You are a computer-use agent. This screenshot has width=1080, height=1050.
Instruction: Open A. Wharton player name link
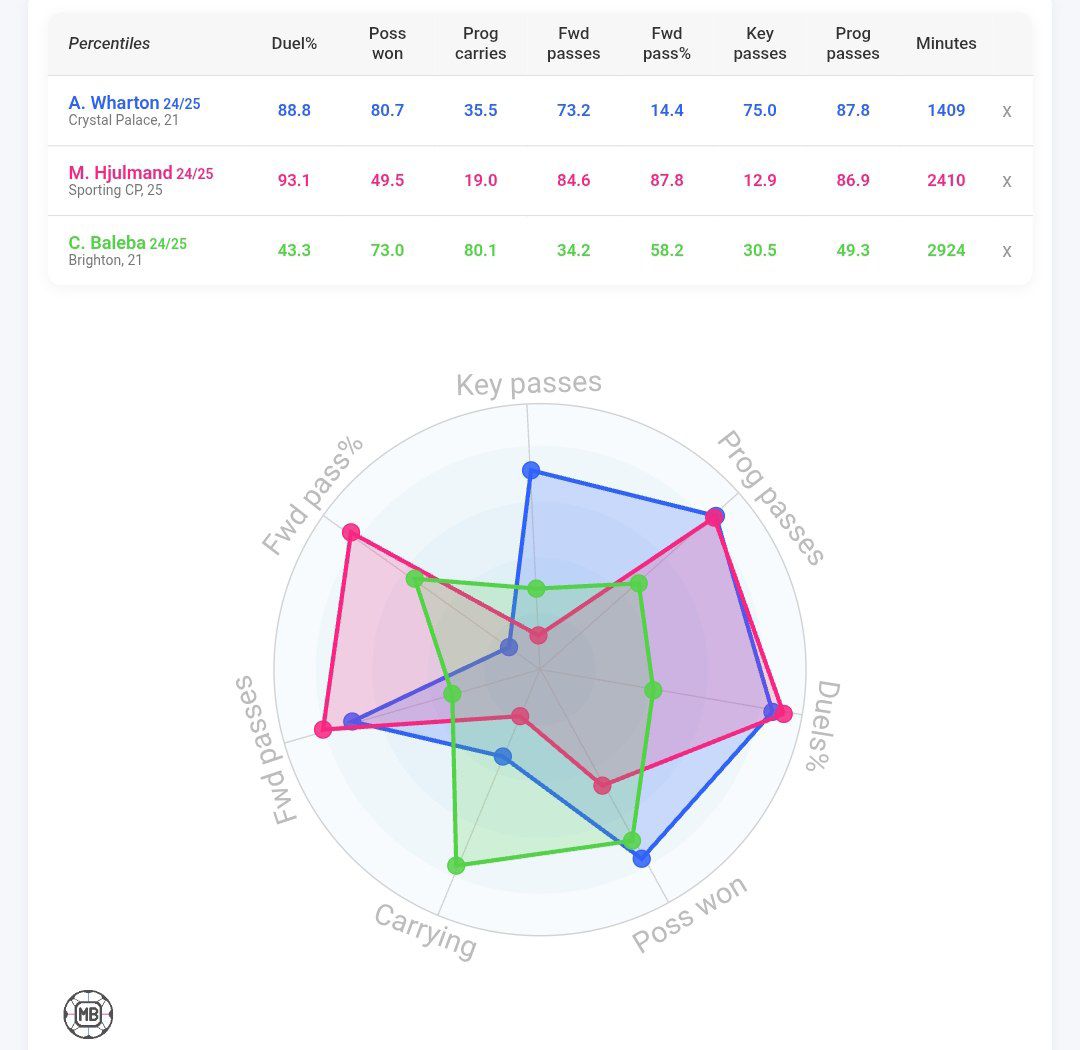click(114, 102)
